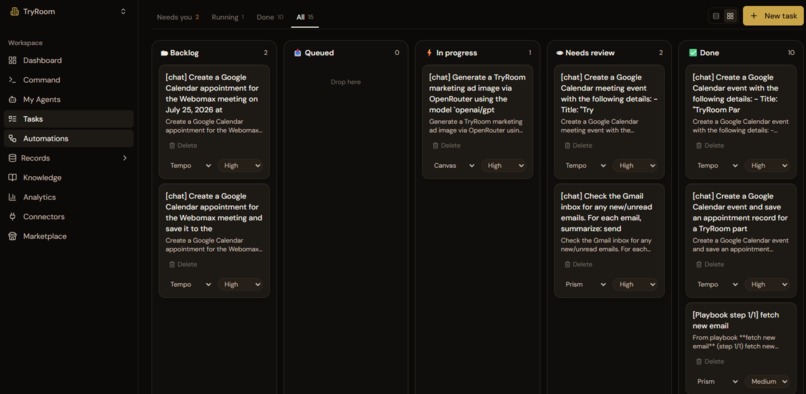Select the Command terminal icon
Viewport: 806px width, 394px height.
(x=13, y=80)
